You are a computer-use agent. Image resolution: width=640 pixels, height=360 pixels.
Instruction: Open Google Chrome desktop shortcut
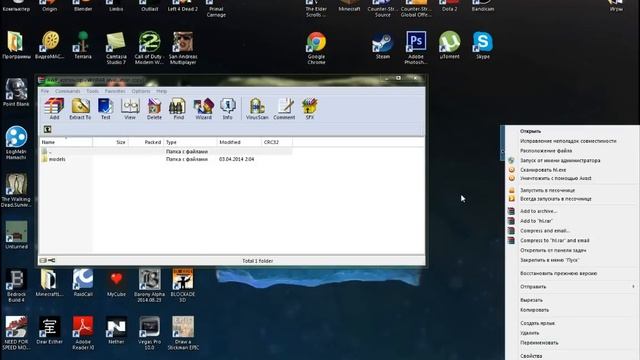[316, 48]
